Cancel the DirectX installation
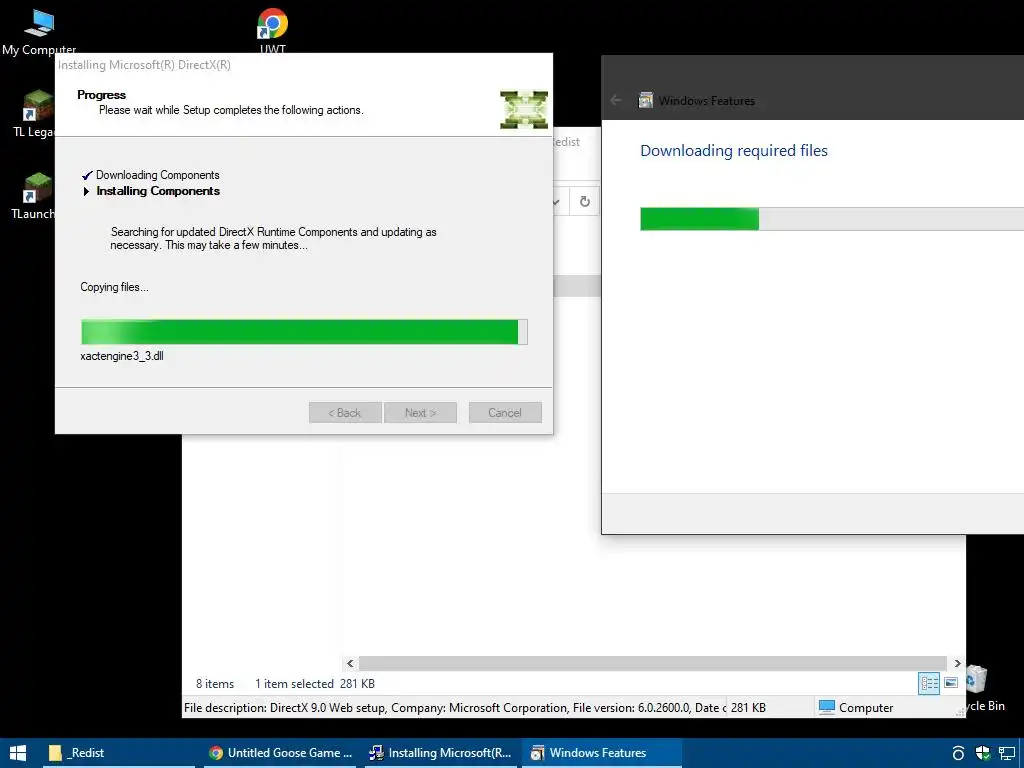This screenshot has height=768, width=1024. pos(505,413)
